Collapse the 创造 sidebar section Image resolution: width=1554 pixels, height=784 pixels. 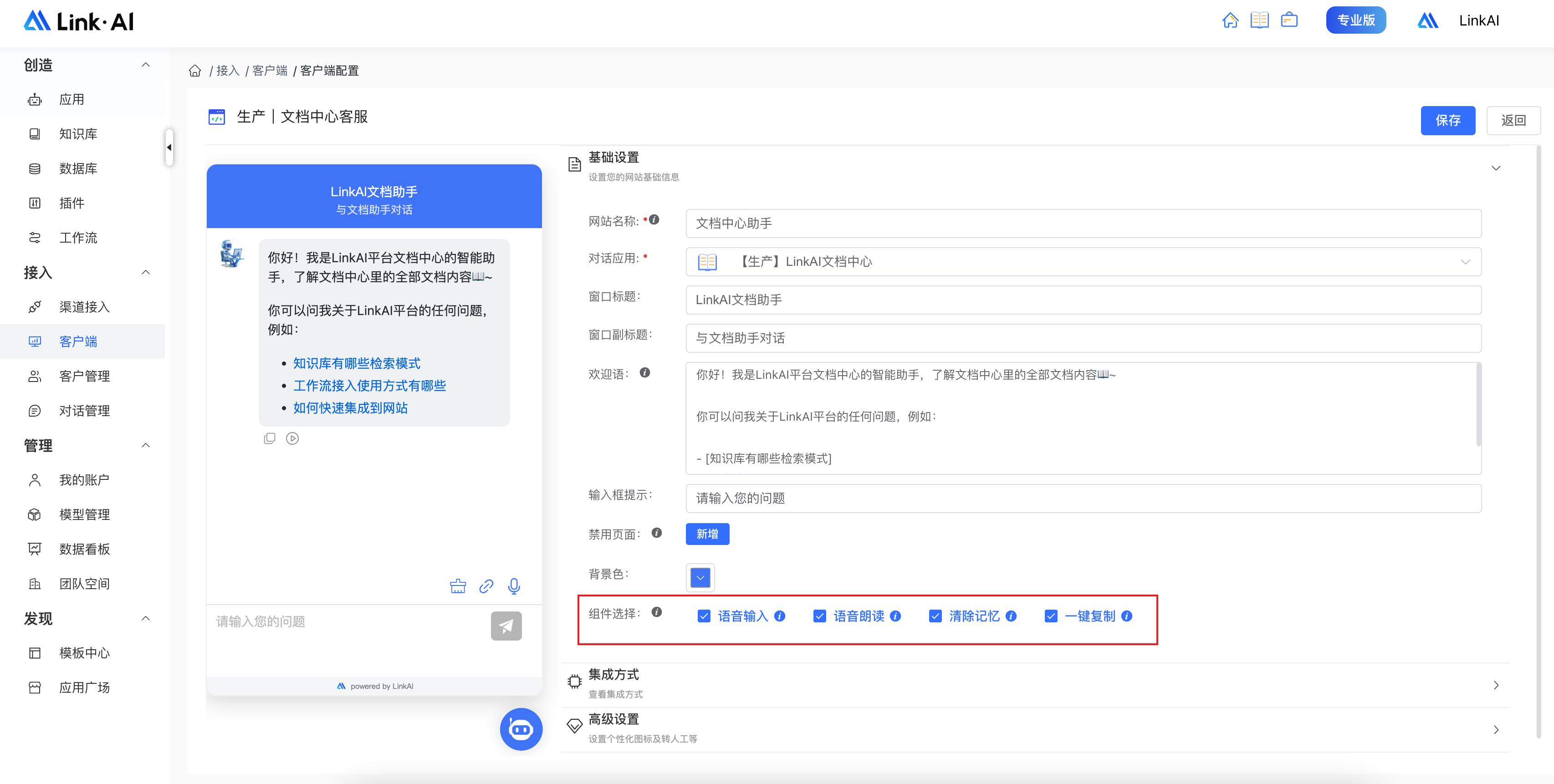[x=145, y=65]
